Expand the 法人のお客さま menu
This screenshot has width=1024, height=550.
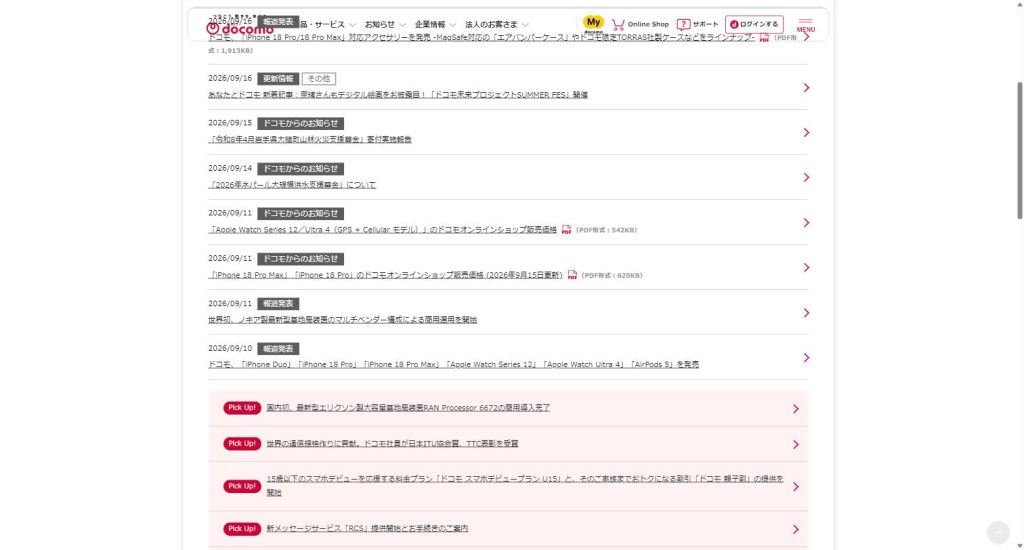tap(497, 25)
